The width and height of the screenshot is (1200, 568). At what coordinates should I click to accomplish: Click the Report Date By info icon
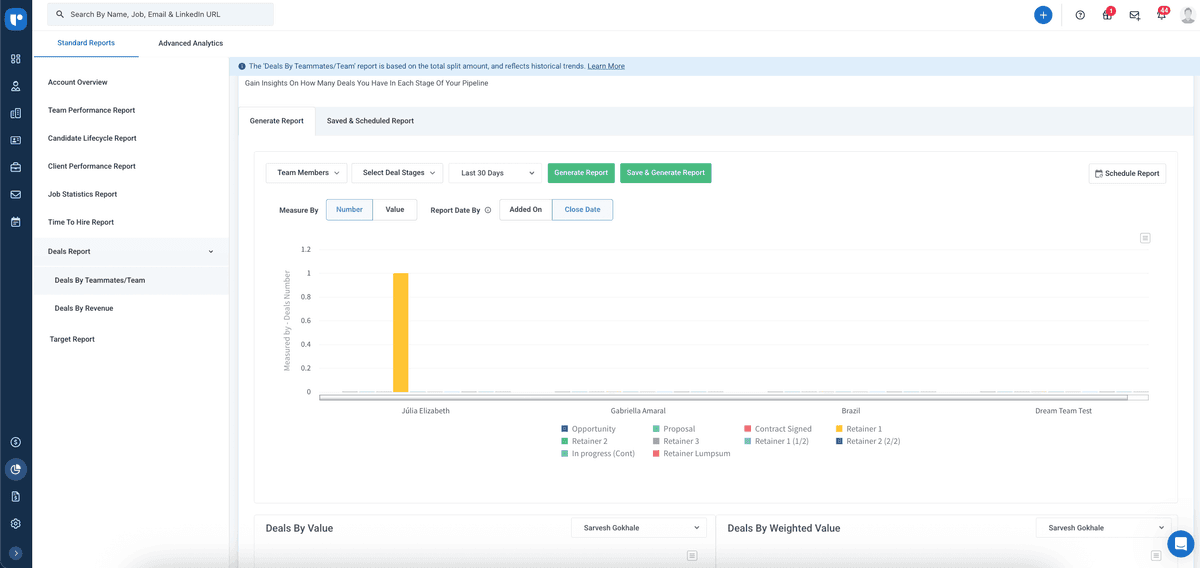click(488, 211)
